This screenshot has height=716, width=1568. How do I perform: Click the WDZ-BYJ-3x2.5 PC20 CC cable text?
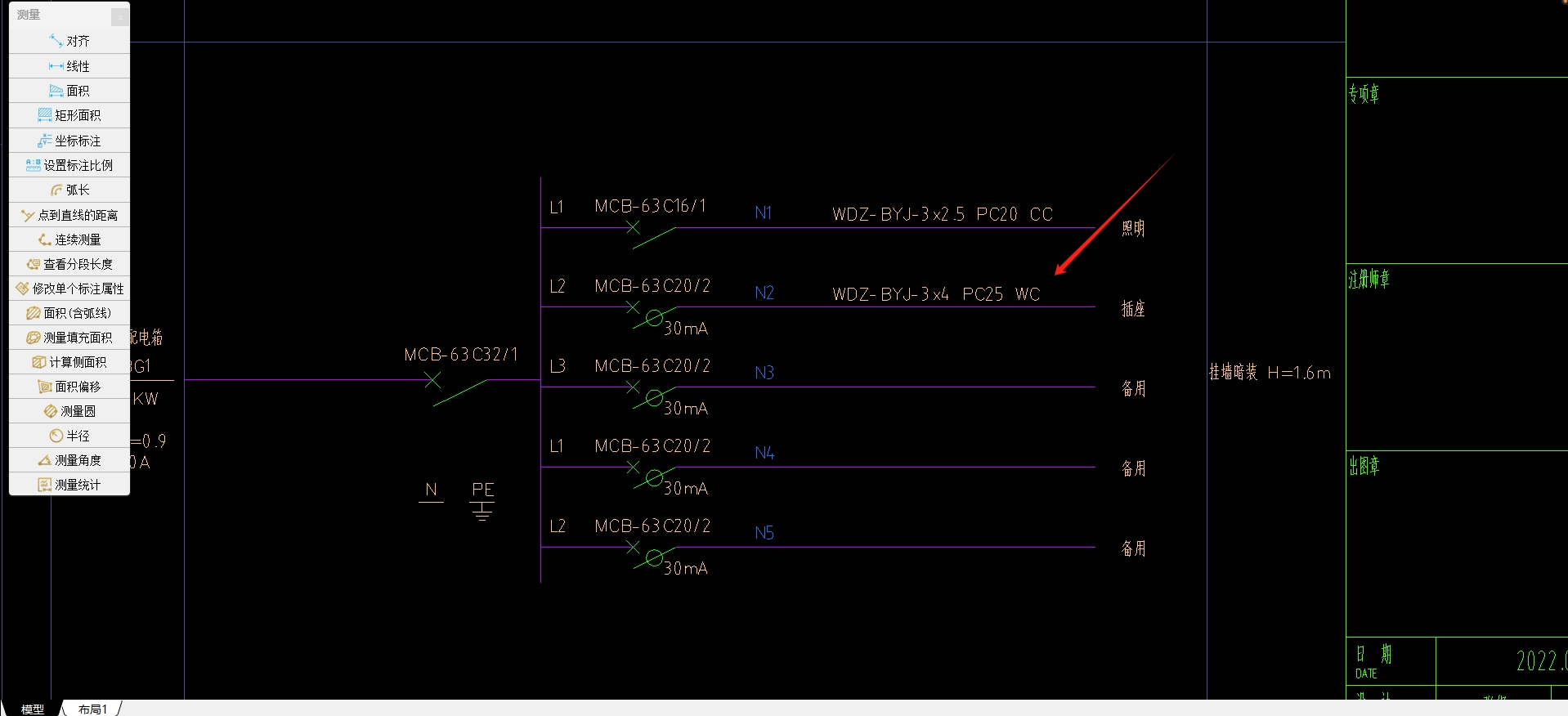943,214
